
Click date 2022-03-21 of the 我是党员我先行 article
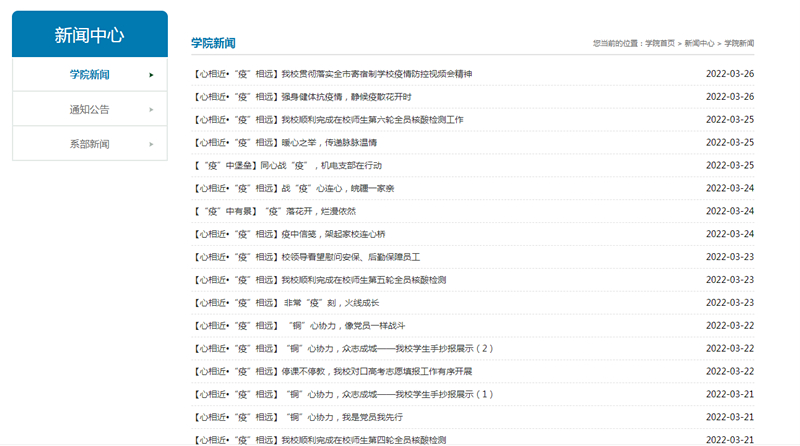click(x=730, y=417)
